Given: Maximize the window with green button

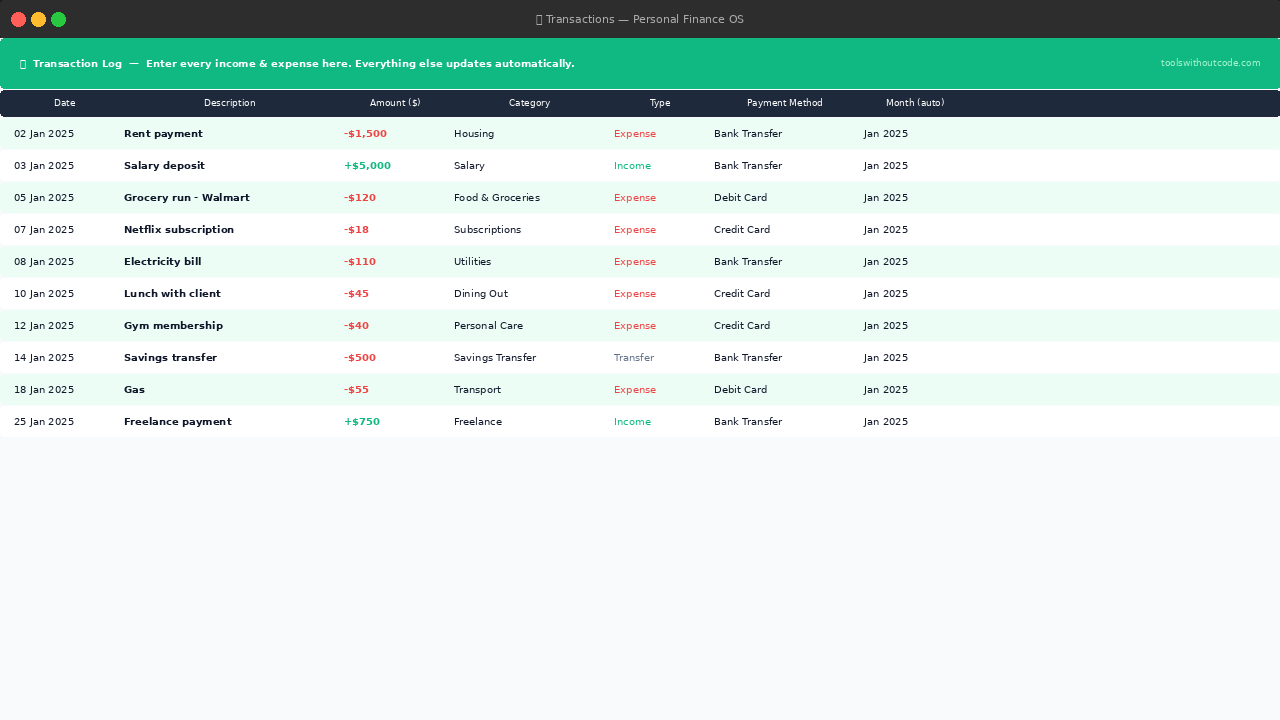Looking at the screenshot, I should click(58, 19).
